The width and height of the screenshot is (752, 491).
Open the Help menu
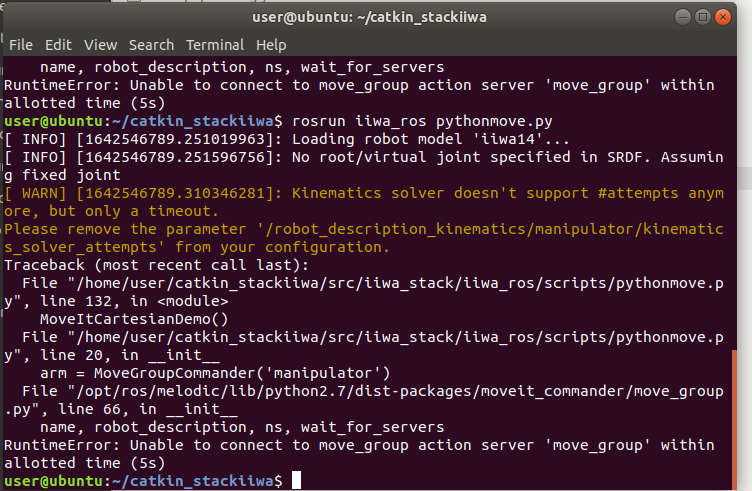pos(271,45)
